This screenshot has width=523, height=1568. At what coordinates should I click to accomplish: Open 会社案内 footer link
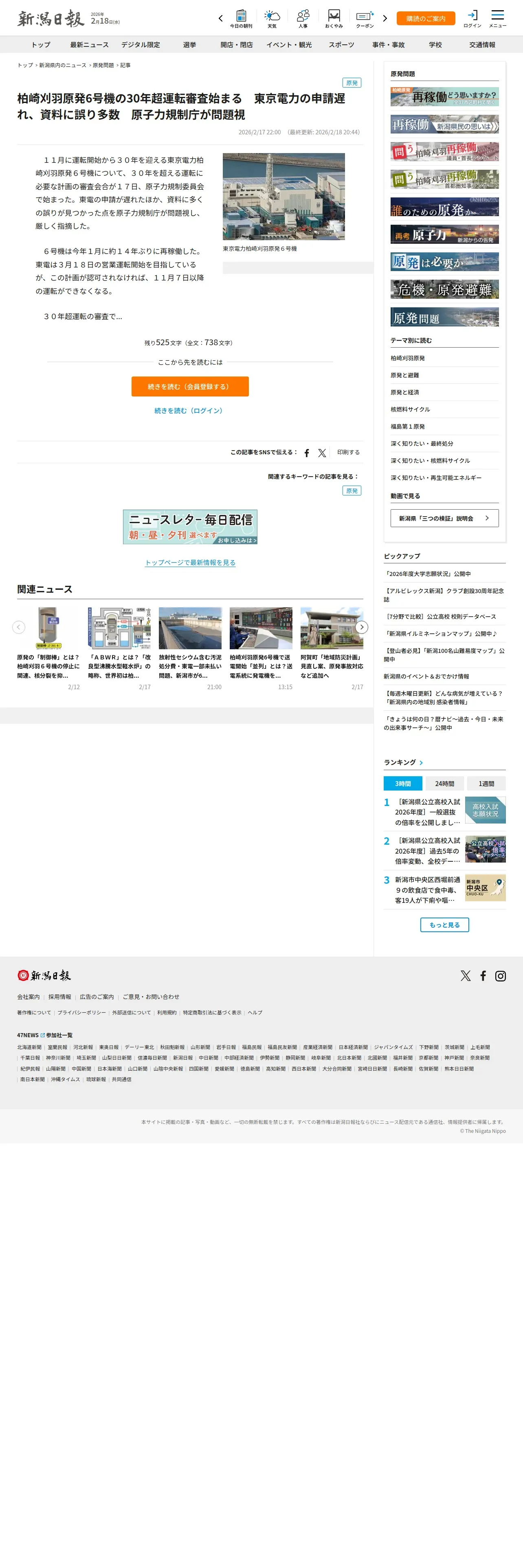click(28, 997)
